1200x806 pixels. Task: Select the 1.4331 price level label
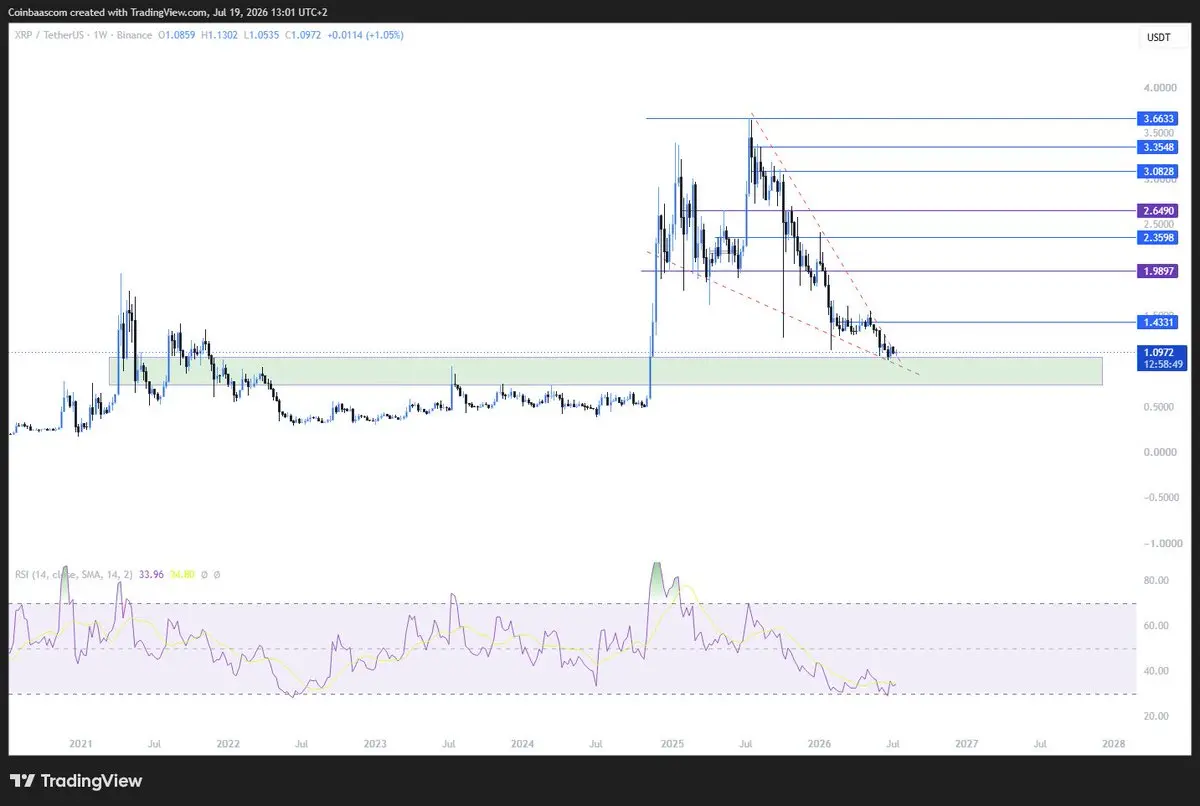coord(1159,322)
